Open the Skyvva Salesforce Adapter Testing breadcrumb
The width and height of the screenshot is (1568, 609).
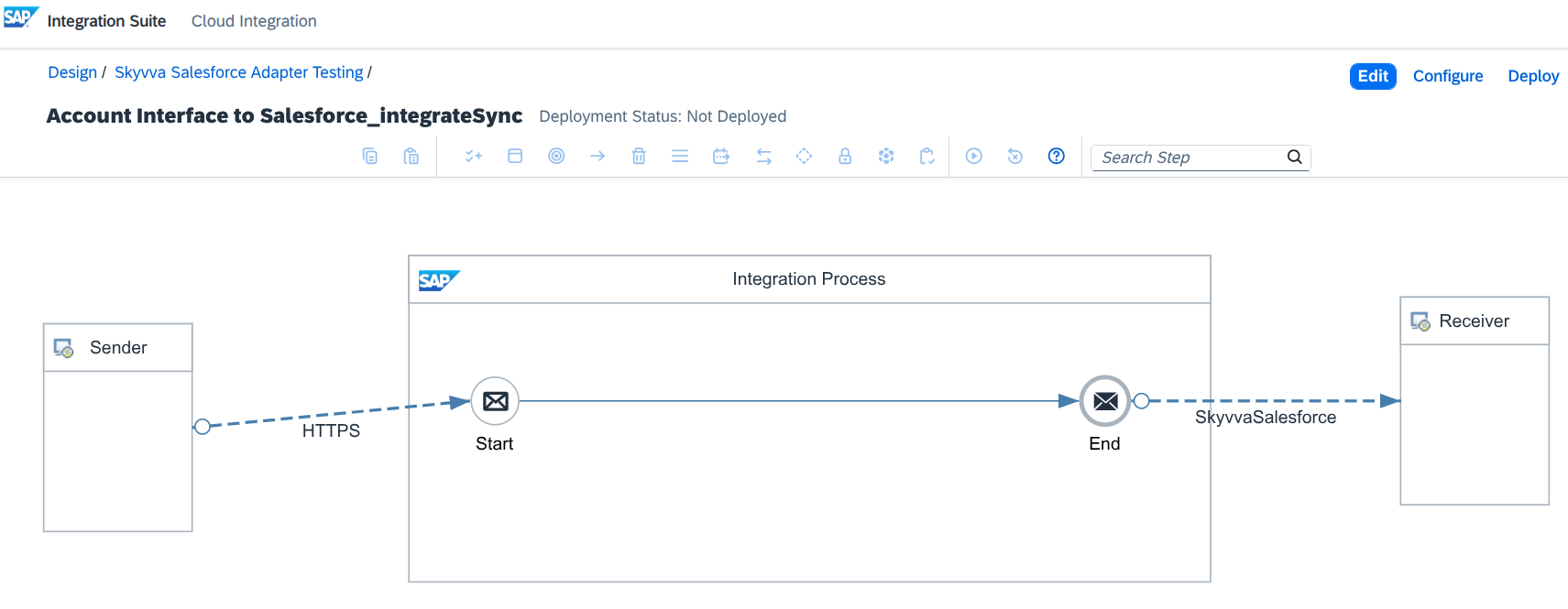tap(239, 72)
